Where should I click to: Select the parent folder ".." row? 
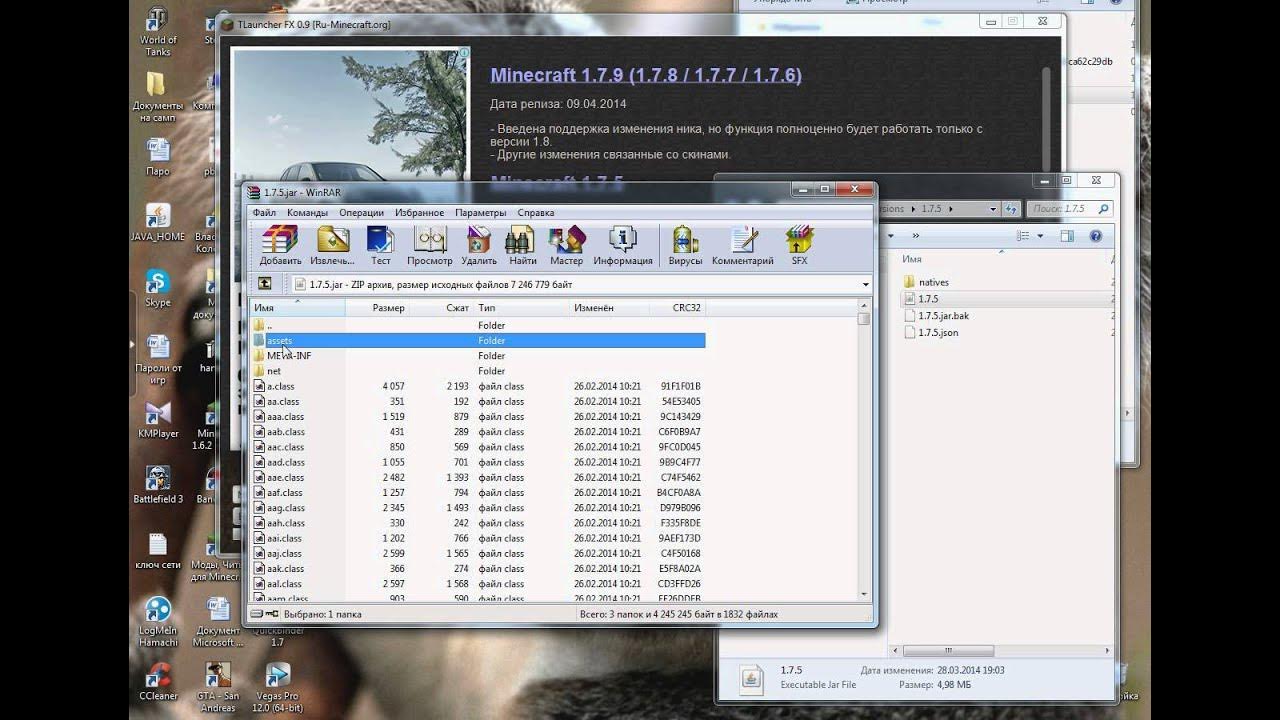coord(478,325)
